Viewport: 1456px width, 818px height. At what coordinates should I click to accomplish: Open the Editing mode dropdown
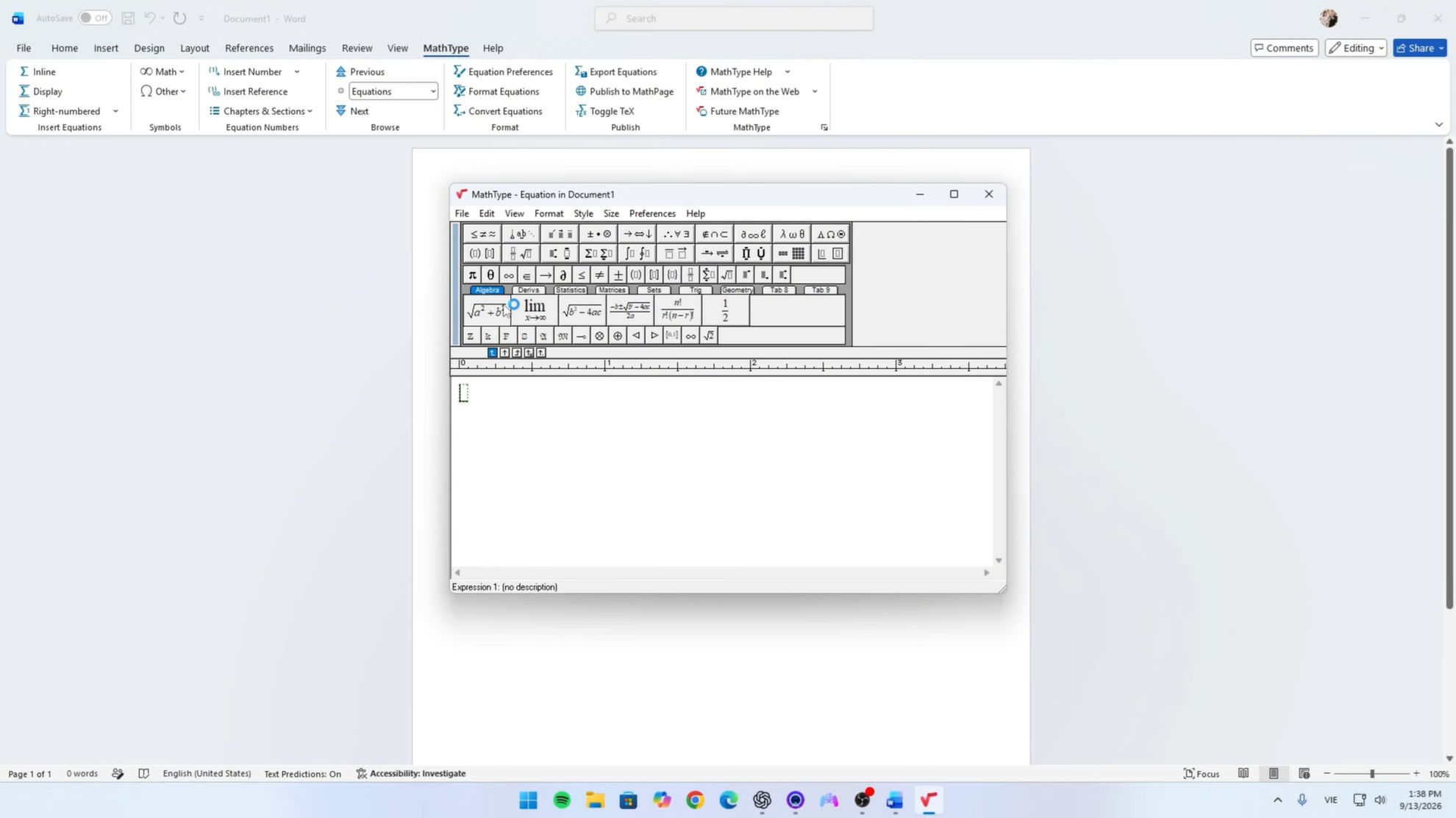1356,48
